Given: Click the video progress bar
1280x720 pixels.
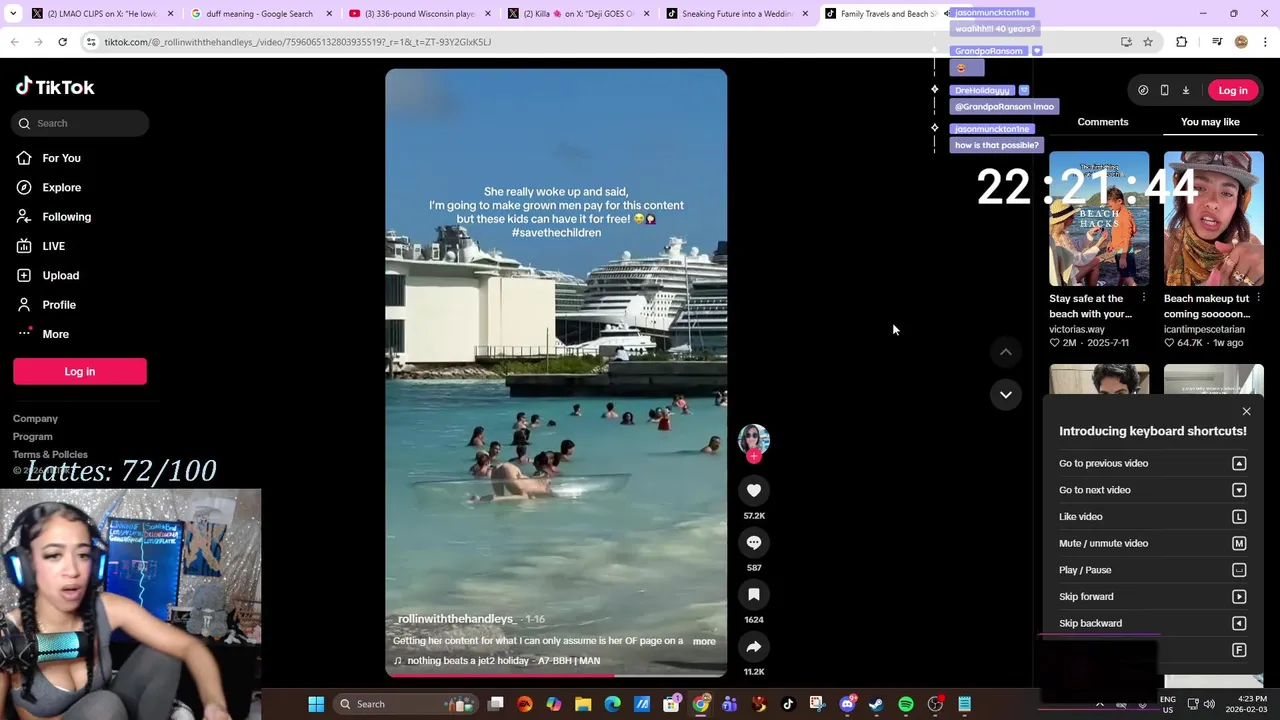Looking at the screenshot, I should pos(556,675).
